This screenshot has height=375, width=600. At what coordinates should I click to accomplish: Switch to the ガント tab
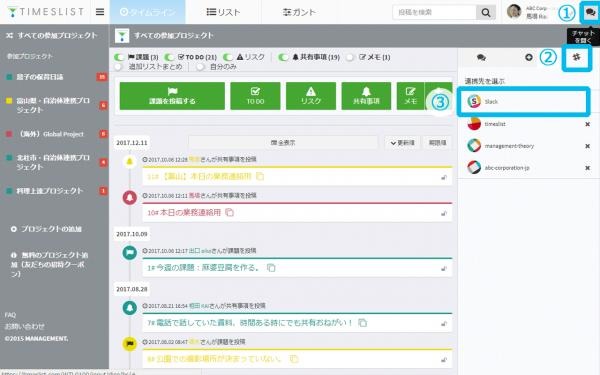tap(299, 12)
